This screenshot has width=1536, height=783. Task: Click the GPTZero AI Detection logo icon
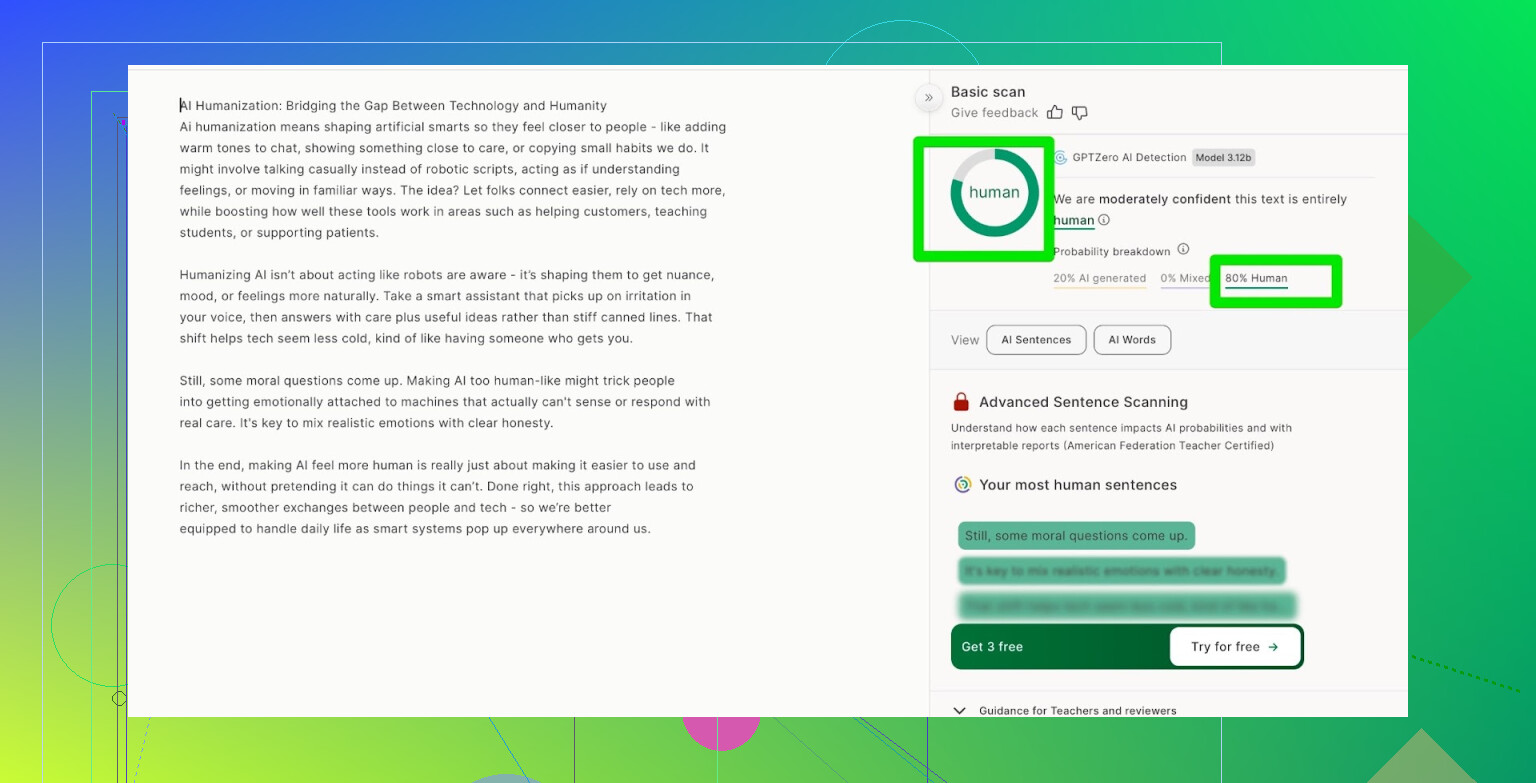tap(1061, 158)
